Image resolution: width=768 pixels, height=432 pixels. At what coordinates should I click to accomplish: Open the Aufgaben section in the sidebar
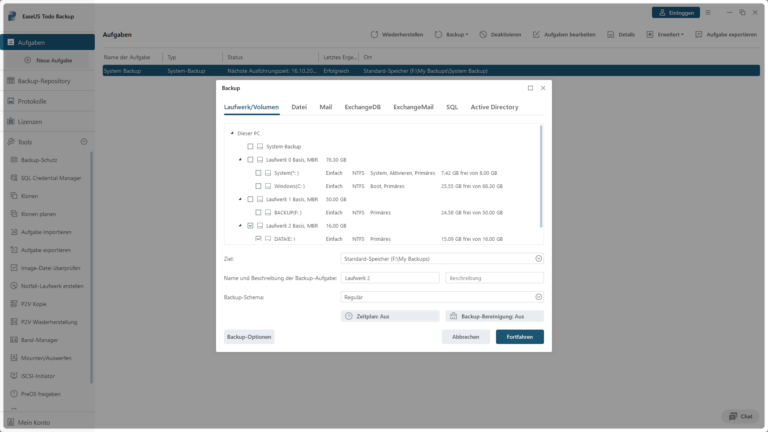click(48, 43)
